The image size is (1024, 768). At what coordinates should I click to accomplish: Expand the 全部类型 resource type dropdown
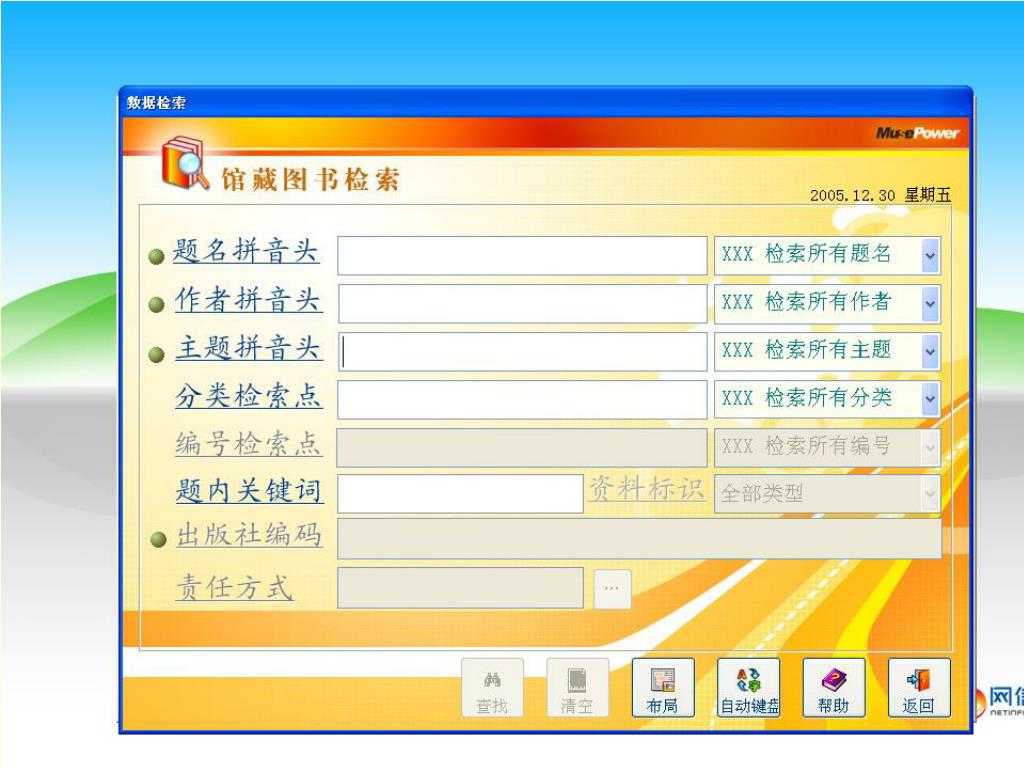930,493
